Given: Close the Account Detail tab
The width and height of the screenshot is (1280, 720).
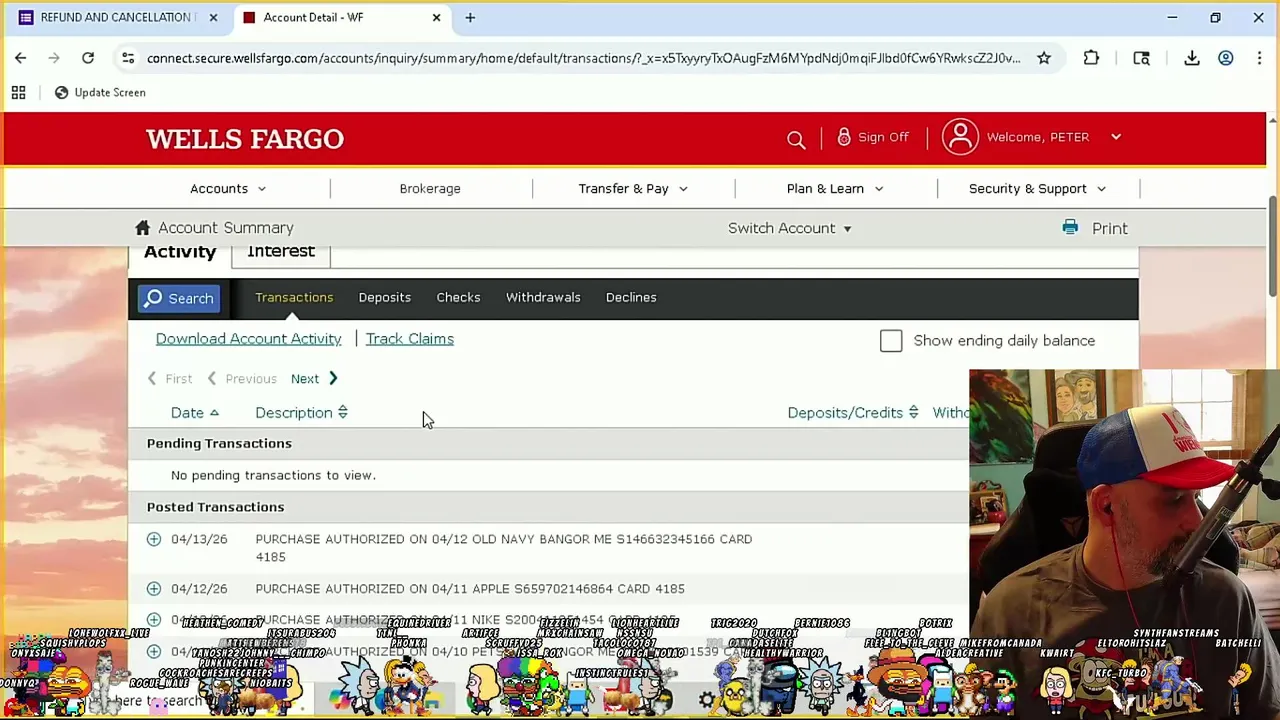Looking at the screenshot, I should point(436,17).
